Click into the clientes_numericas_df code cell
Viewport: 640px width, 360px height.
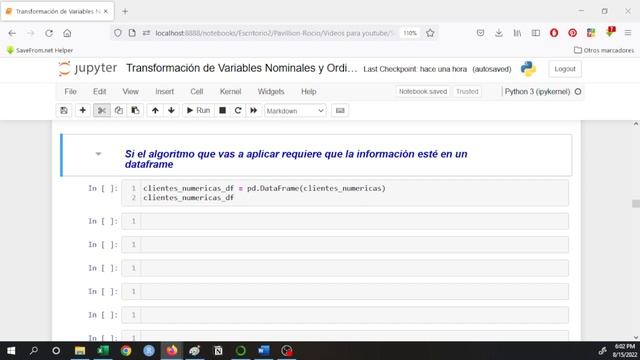[345, 193]
